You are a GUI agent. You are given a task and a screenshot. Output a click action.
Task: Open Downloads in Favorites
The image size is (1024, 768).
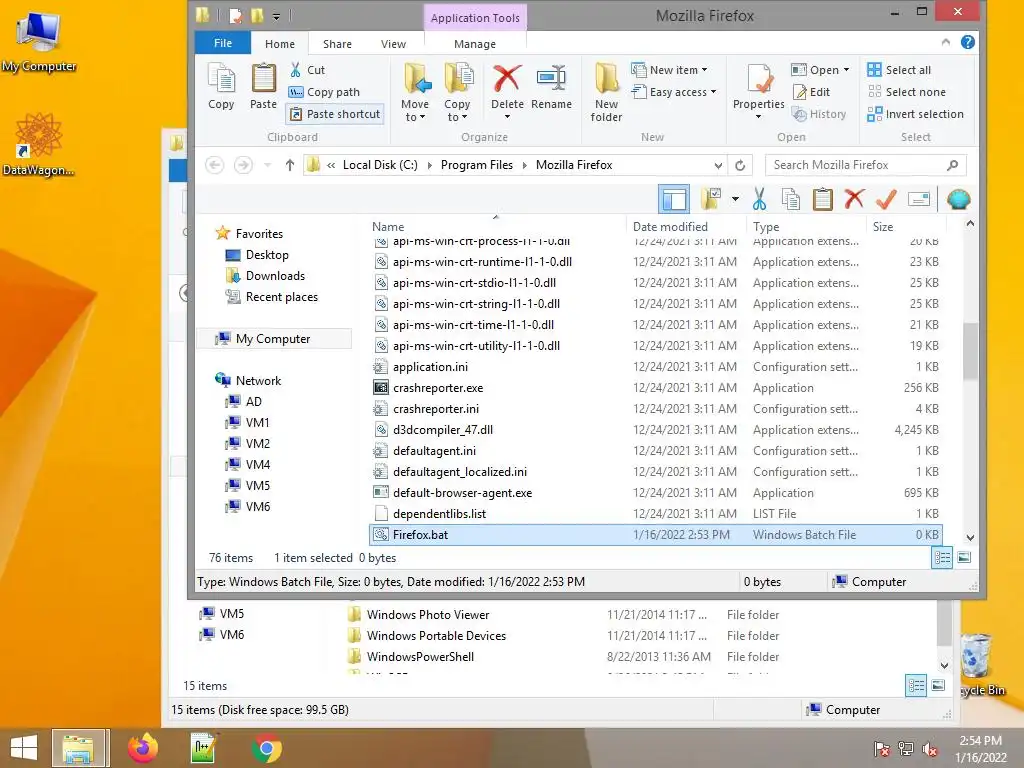pyautogui.click(x=275, y=276)
